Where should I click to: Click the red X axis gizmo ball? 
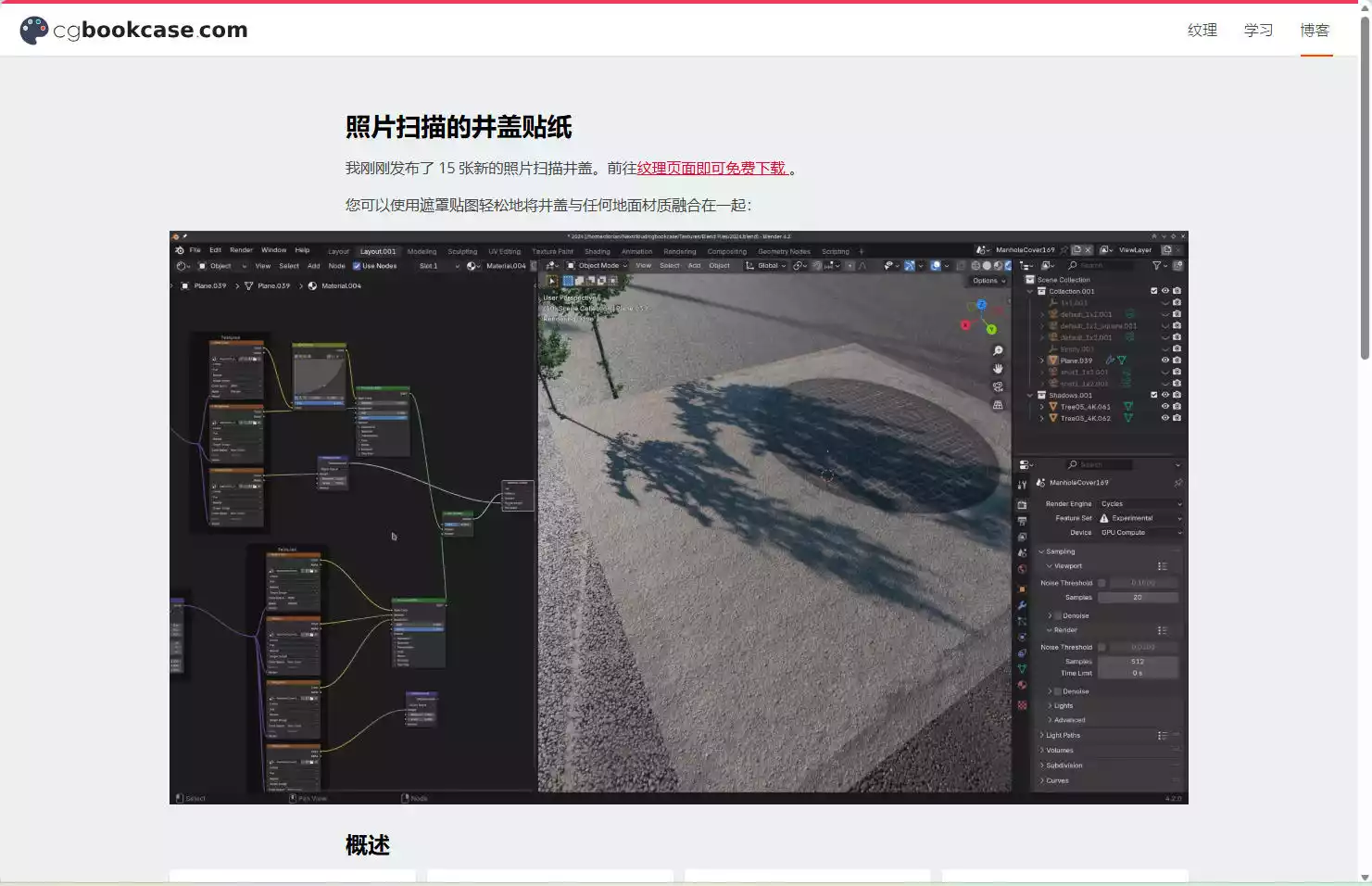[965, 325]
